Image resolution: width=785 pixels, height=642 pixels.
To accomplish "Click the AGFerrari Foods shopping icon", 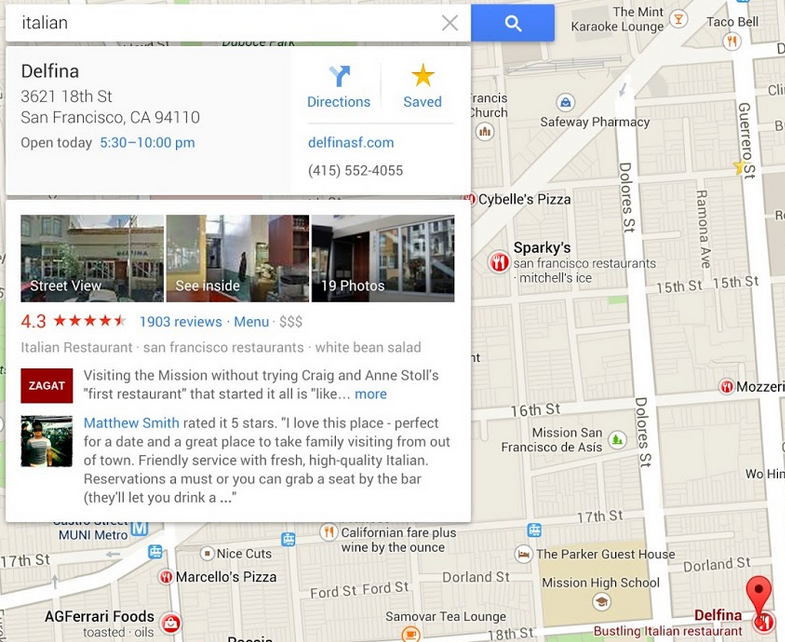I will point(170,623).
